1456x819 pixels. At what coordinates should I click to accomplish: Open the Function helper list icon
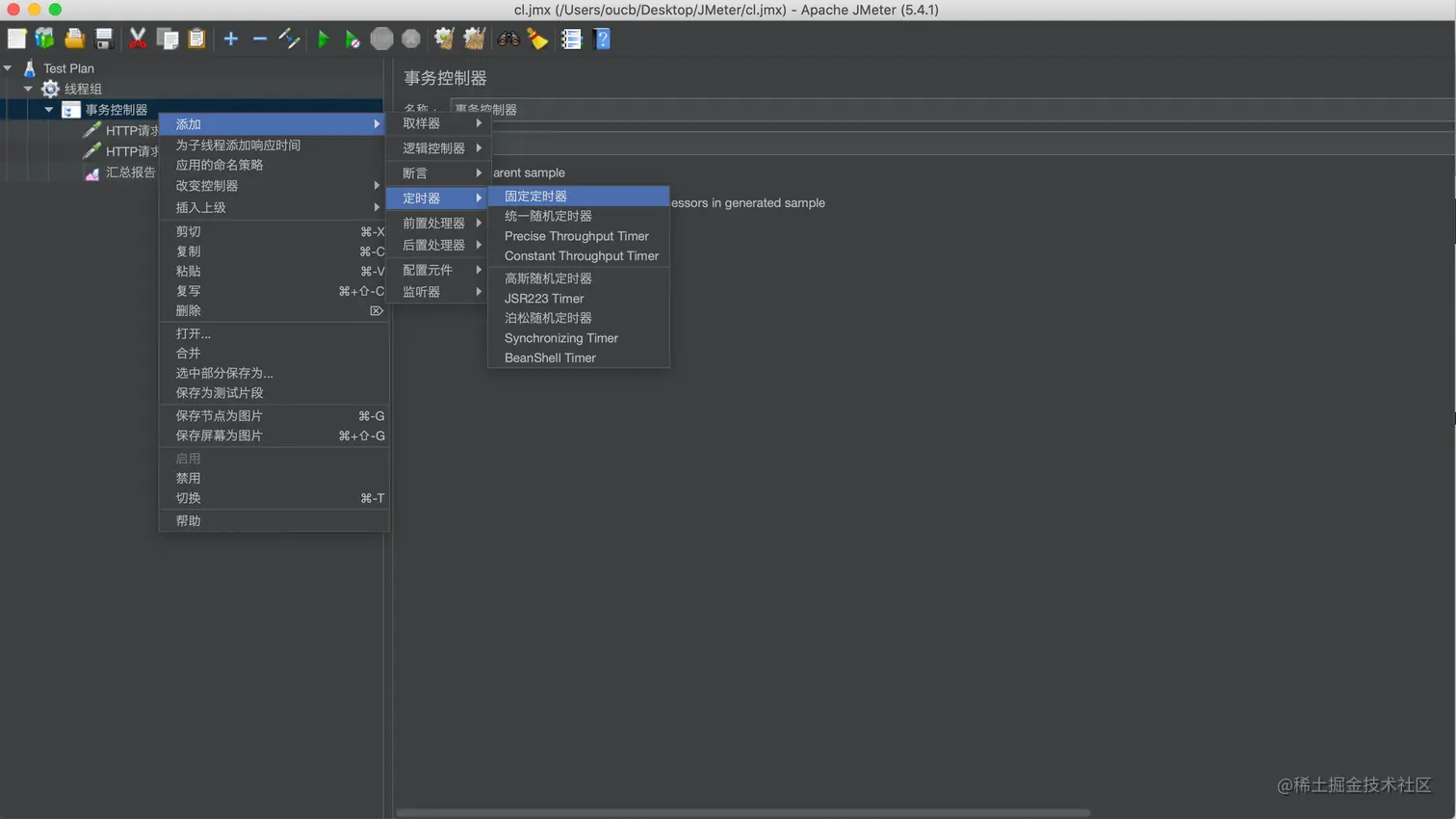571,39
